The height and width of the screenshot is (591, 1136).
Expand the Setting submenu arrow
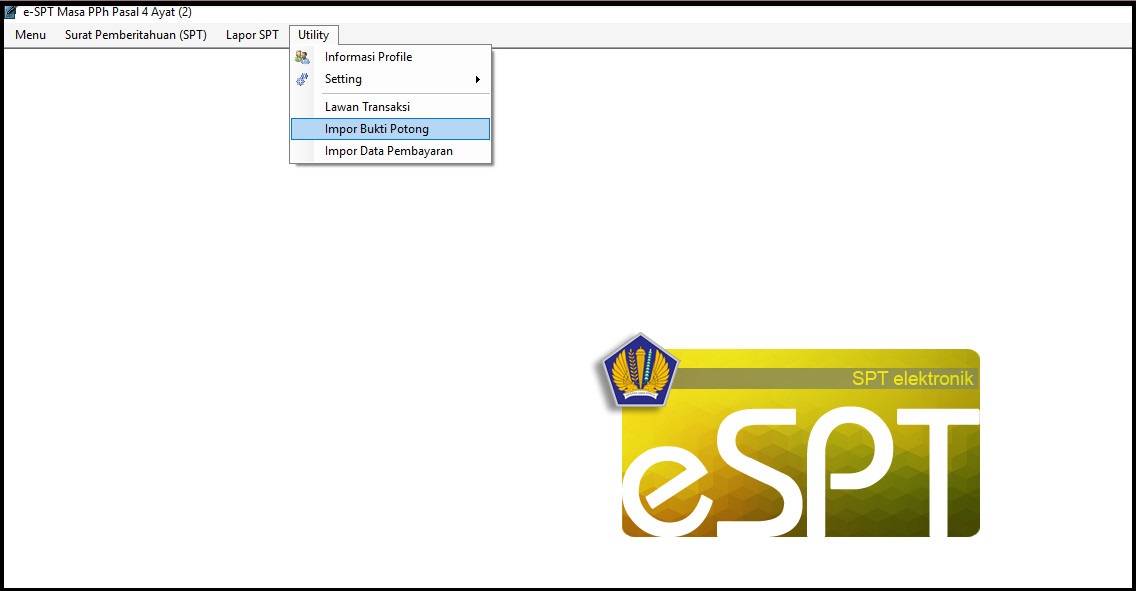tap(477, 80)
